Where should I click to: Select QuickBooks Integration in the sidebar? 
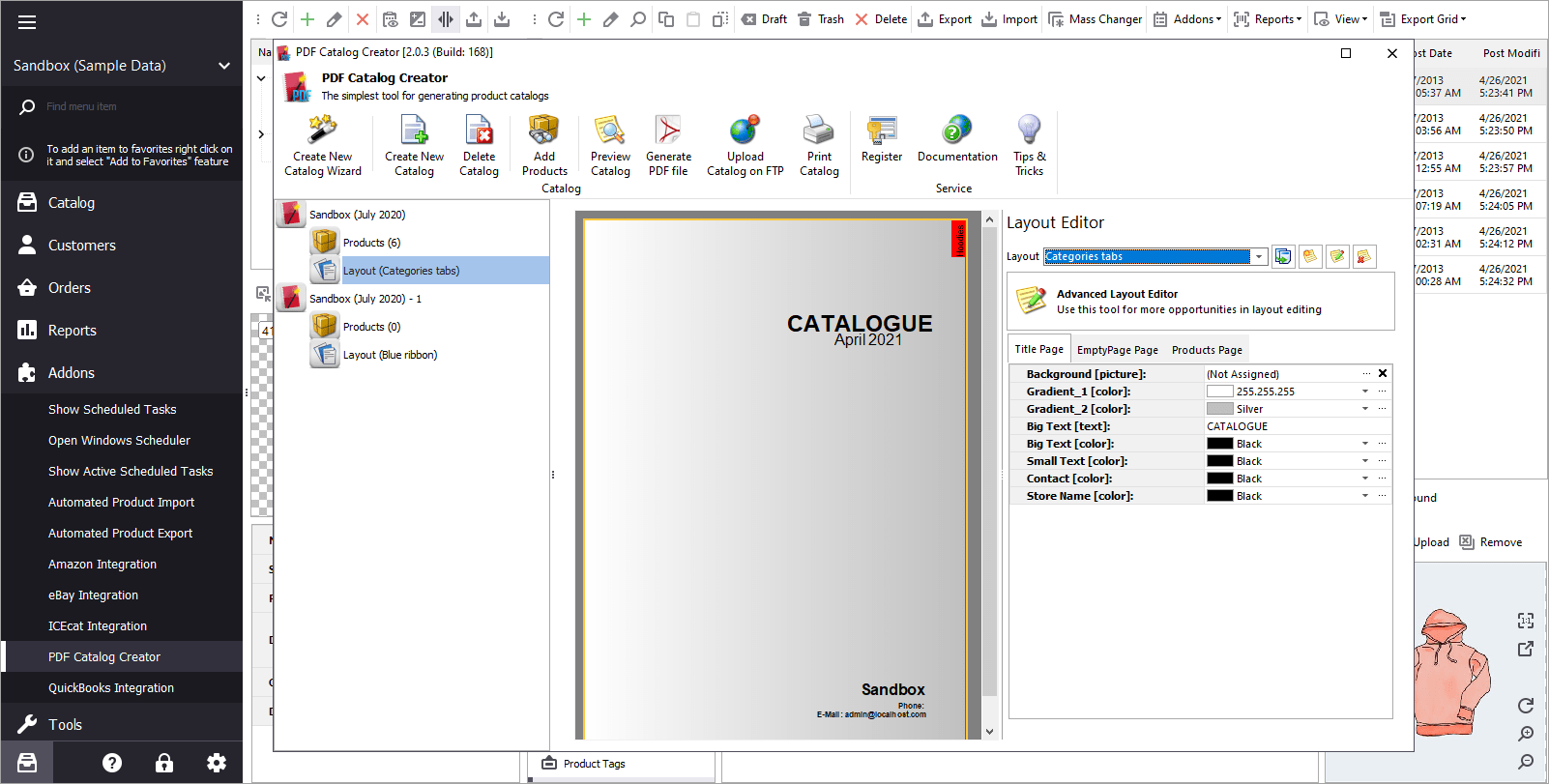tap(111, 688)
